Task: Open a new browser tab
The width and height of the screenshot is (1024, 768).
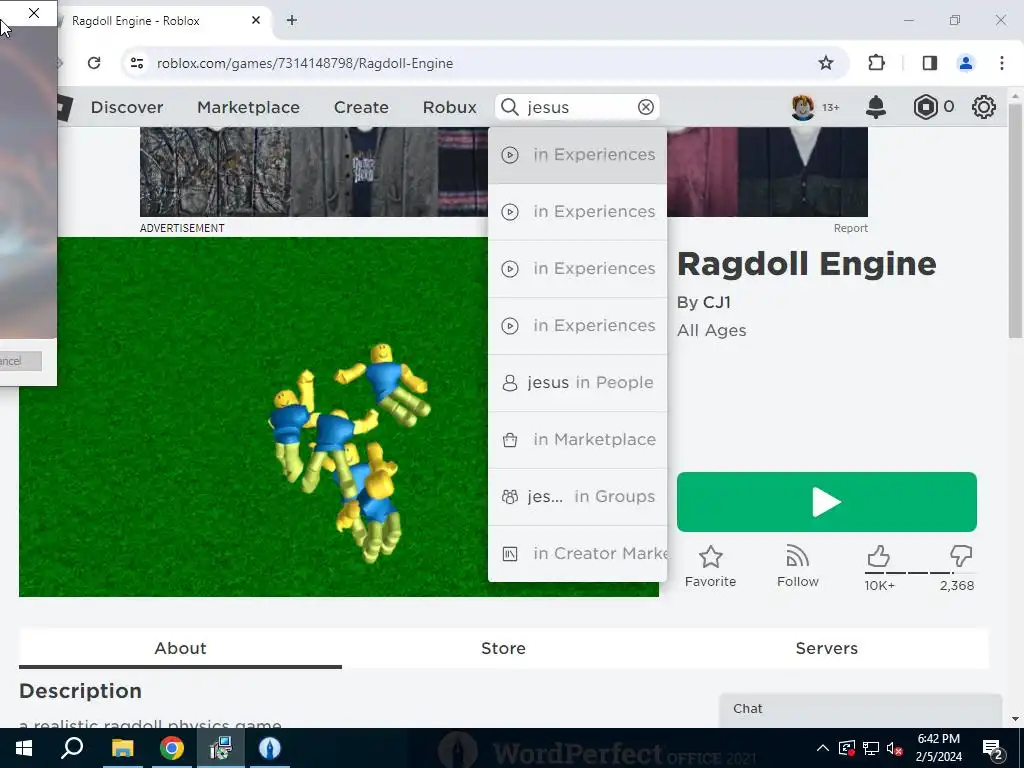Action: [x=292, y=20]
